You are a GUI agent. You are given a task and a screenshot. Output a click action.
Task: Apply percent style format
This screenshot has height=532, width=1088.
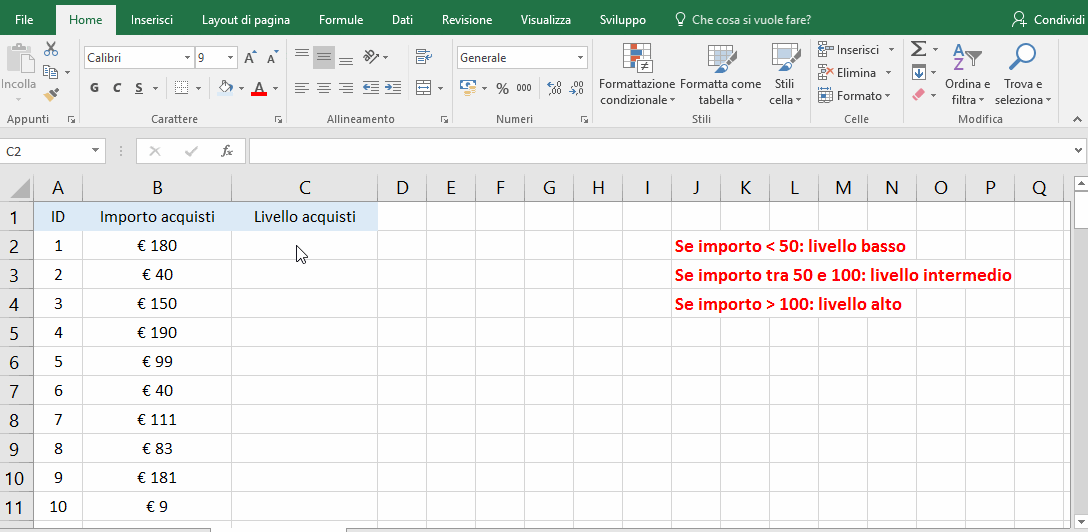pyautogui.click(x=502, y=88)
